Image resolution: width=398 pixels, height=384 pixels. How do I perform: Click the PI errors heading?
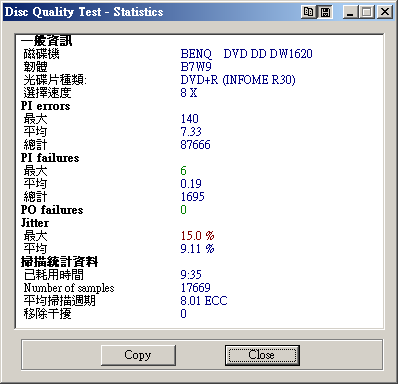coord(45,106)
